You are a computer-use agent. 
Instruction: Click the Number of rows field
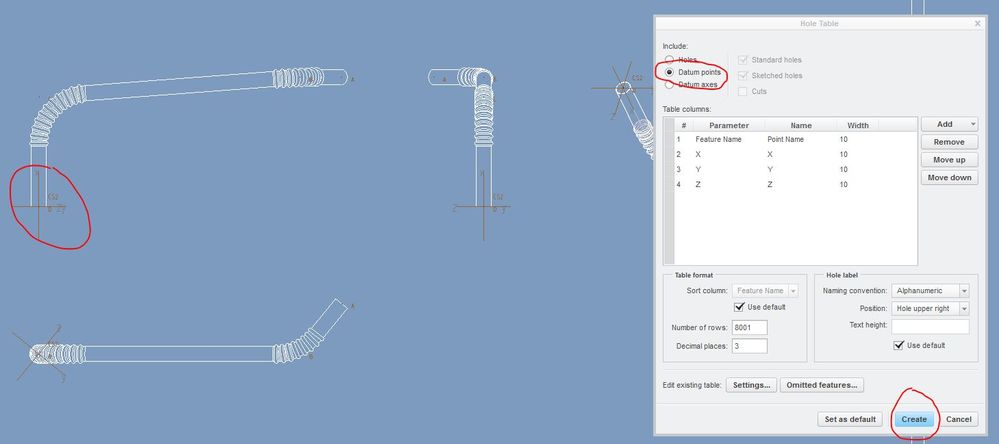tap(750, 327)
